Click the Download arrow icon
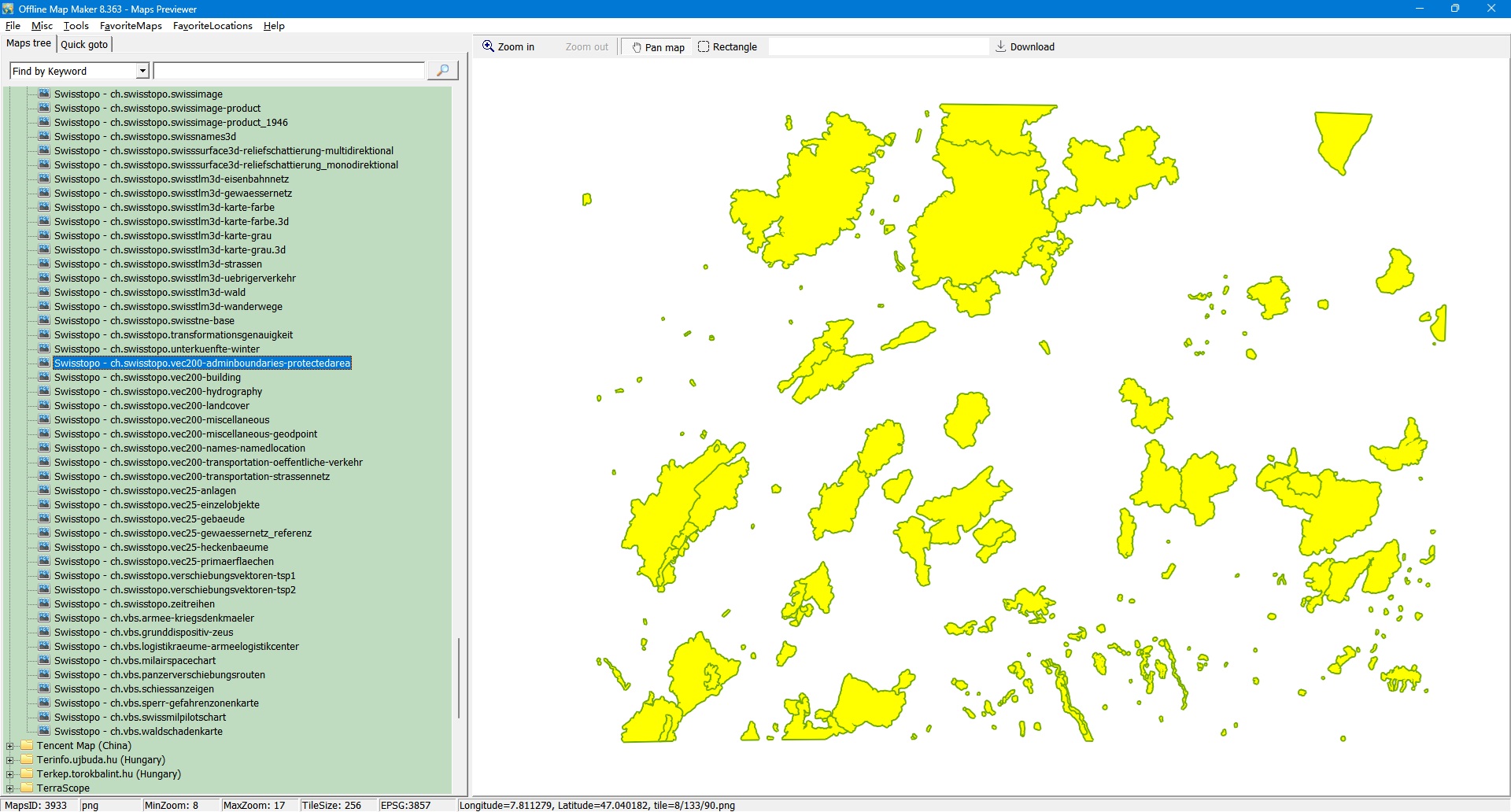Viewport: 1511px width, 812px height. click(x=1001, y=46)
